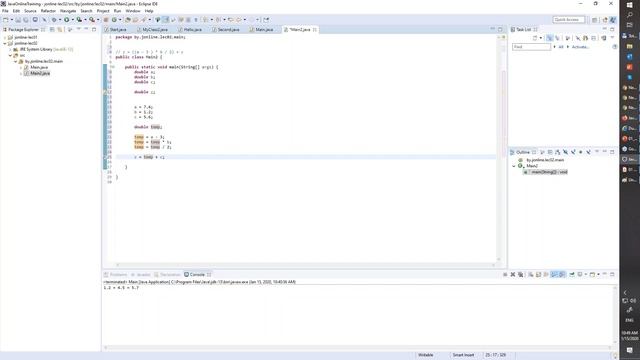Open the Debug dropdown arrow in toolbar

point(60,20)
